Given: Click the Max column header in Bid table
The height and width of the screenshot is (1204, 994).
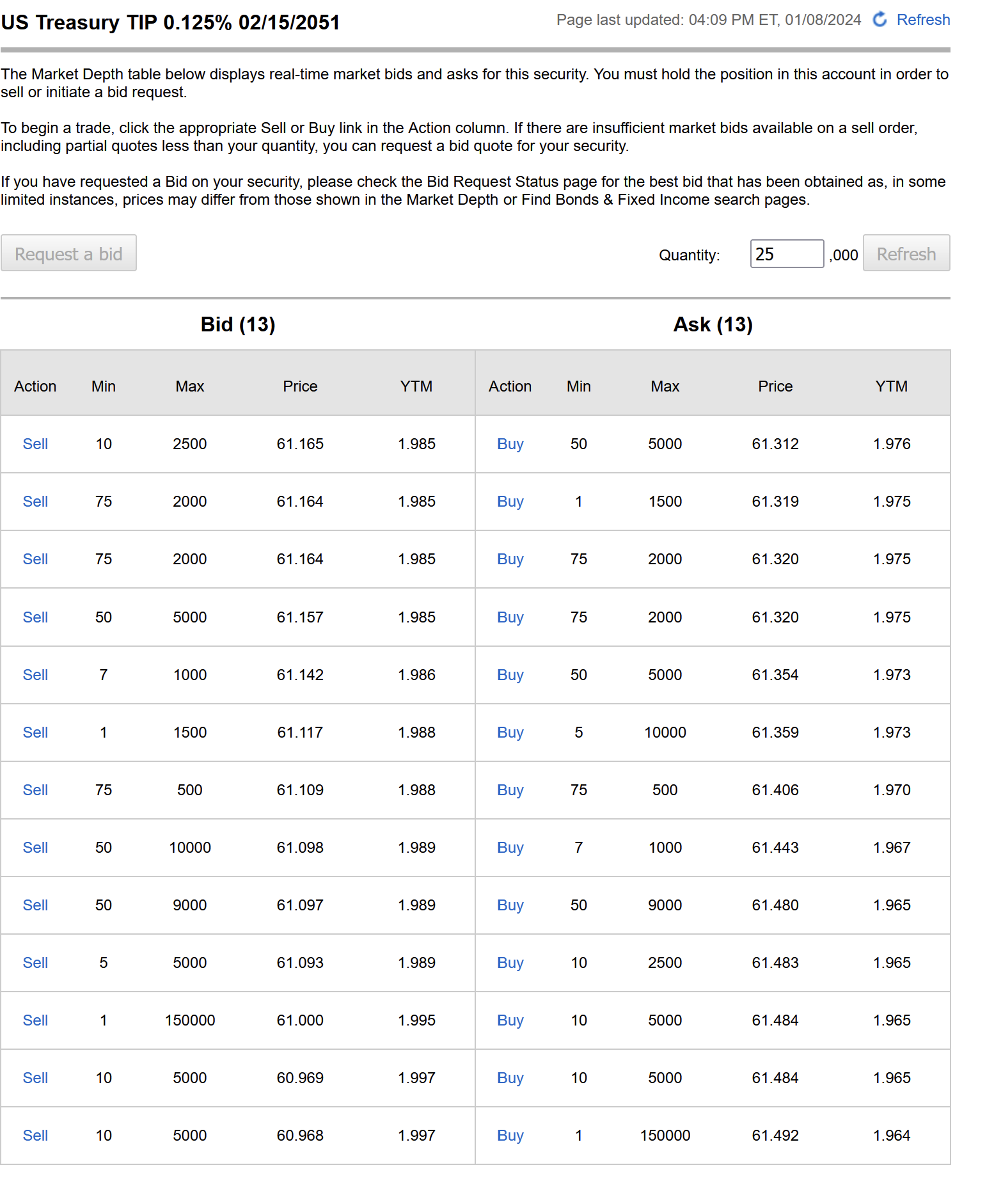Looking at the screenshot, I should coord(190,386).
